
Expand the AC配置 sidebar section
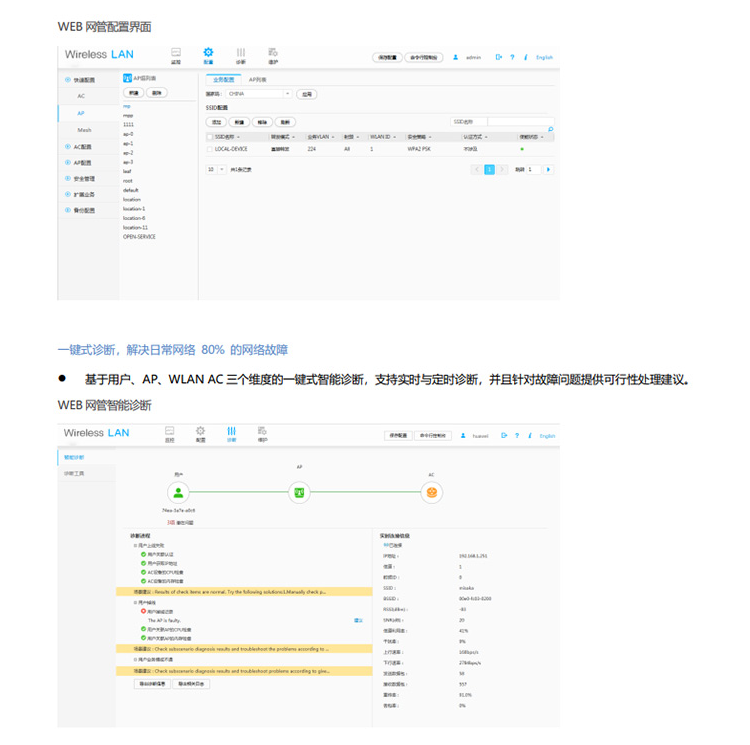coord(82,146)
